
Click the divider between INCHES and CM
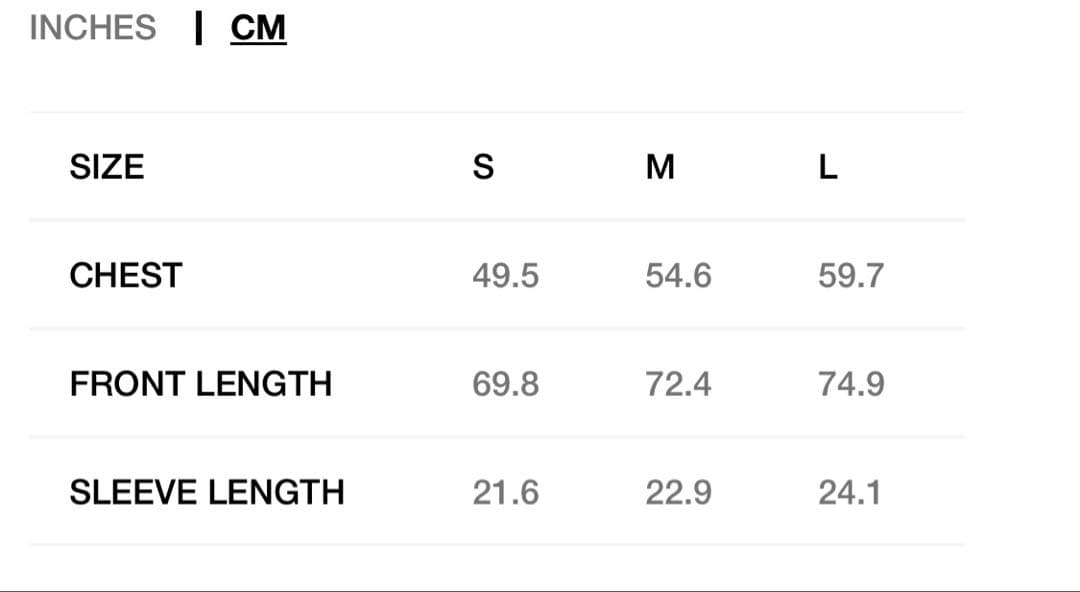(x=200, y=28)
